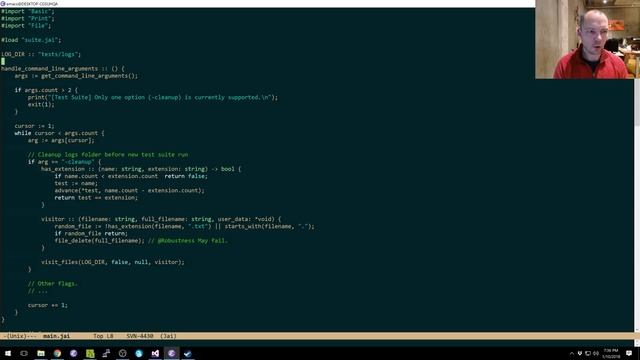Open Google Chrome from the taskbar
The height and width of the screenshot is (360, 640).
(x=57, y=353)
